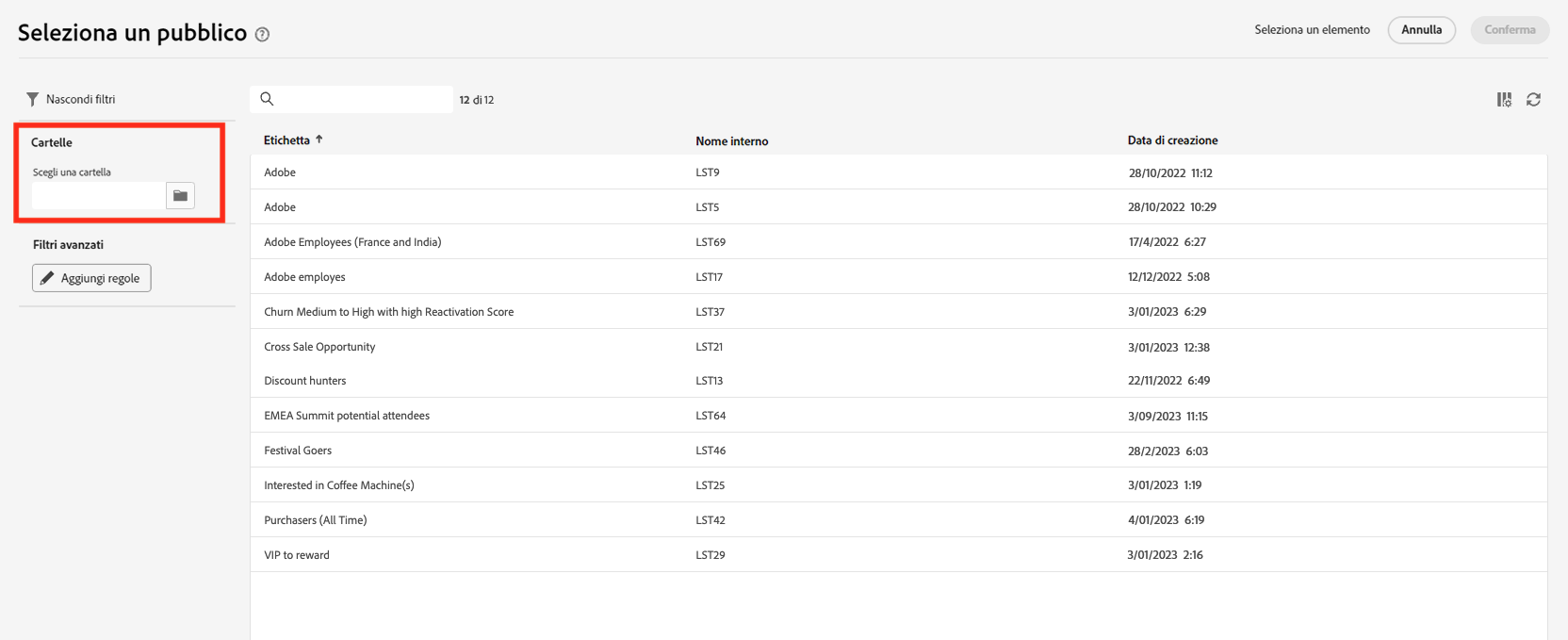The height and width of the screenshot is (640, 1568).
Task: Open the folder picker icon
Action: tap(180, 195)
